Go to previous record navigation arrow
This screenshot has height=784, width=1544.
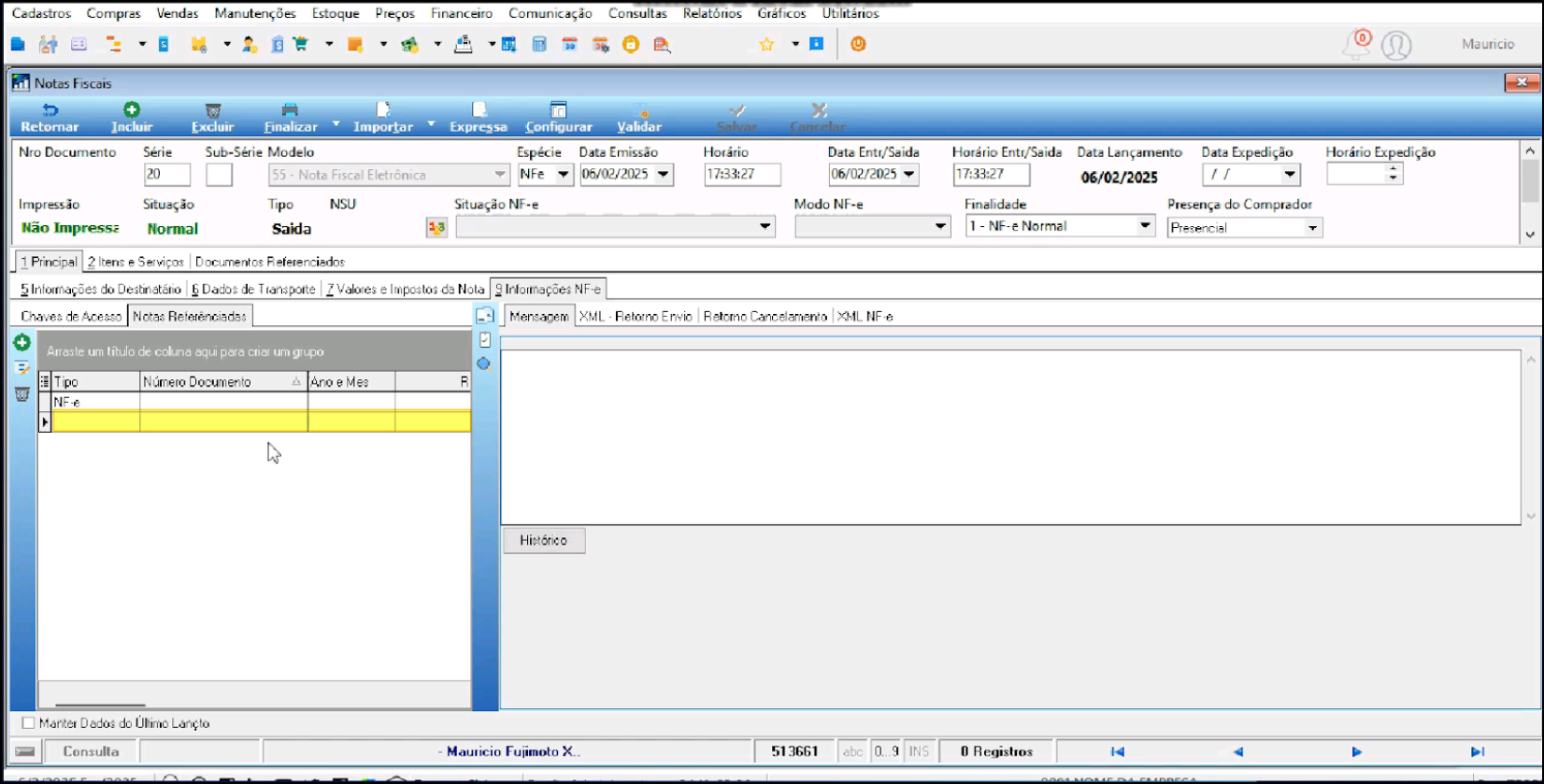(1237, 751)
